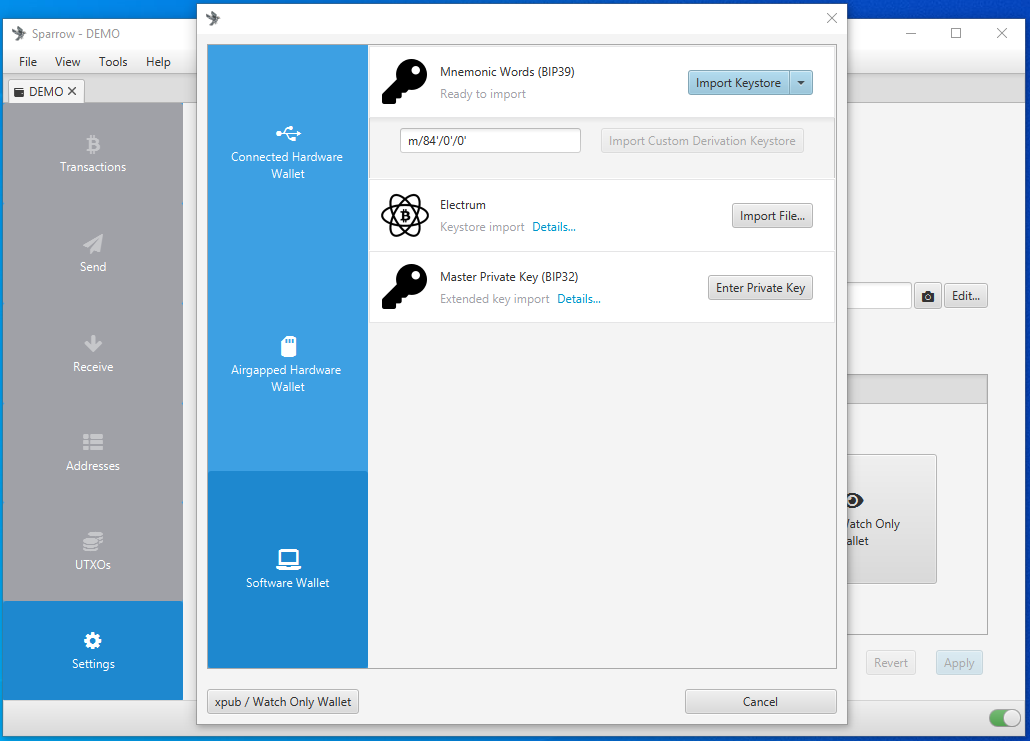Open the UTXOs sidebar section
Screen dimensions: 1030x741
(x=93, y=552)
